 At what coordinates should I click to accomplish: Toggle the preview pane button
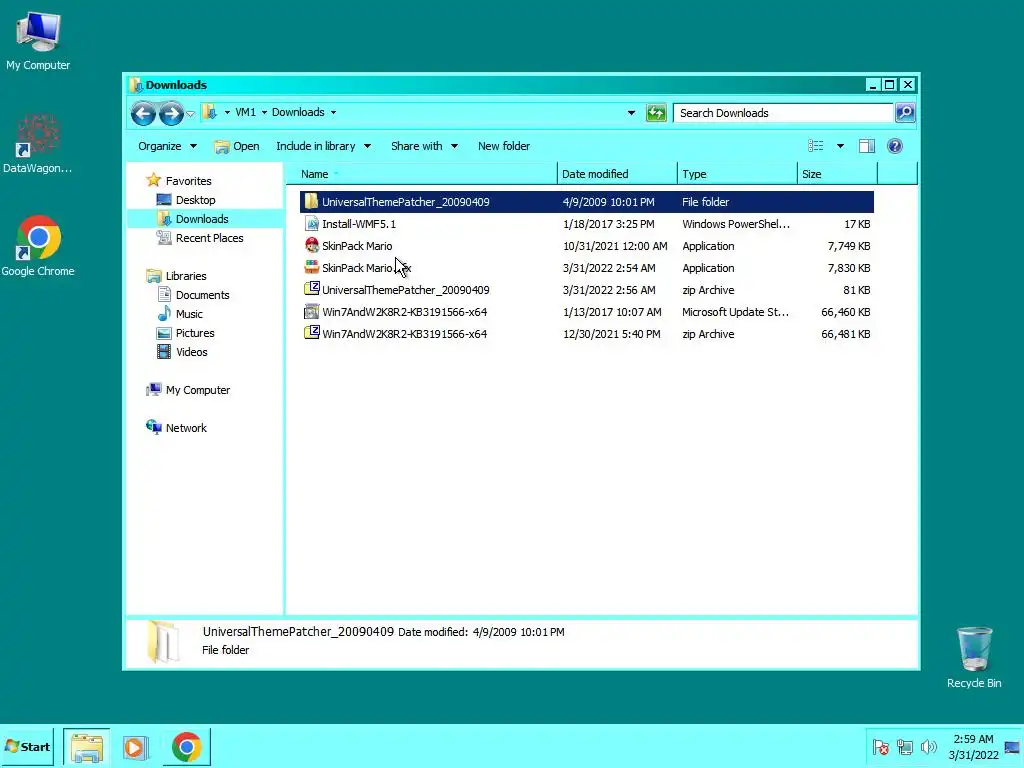867,146
